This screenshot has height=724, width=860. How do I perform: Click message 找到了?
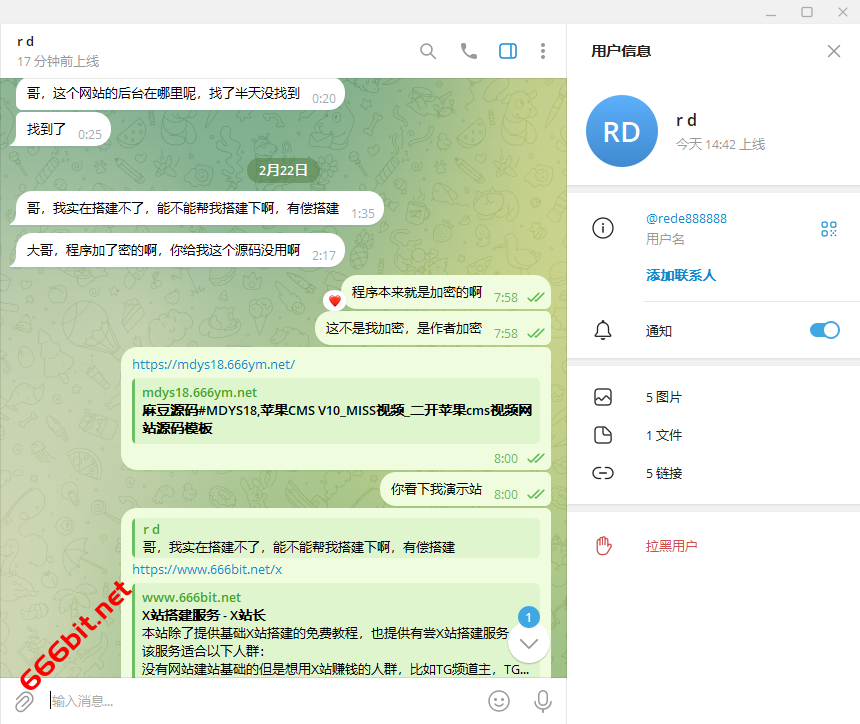pos(60,129)
